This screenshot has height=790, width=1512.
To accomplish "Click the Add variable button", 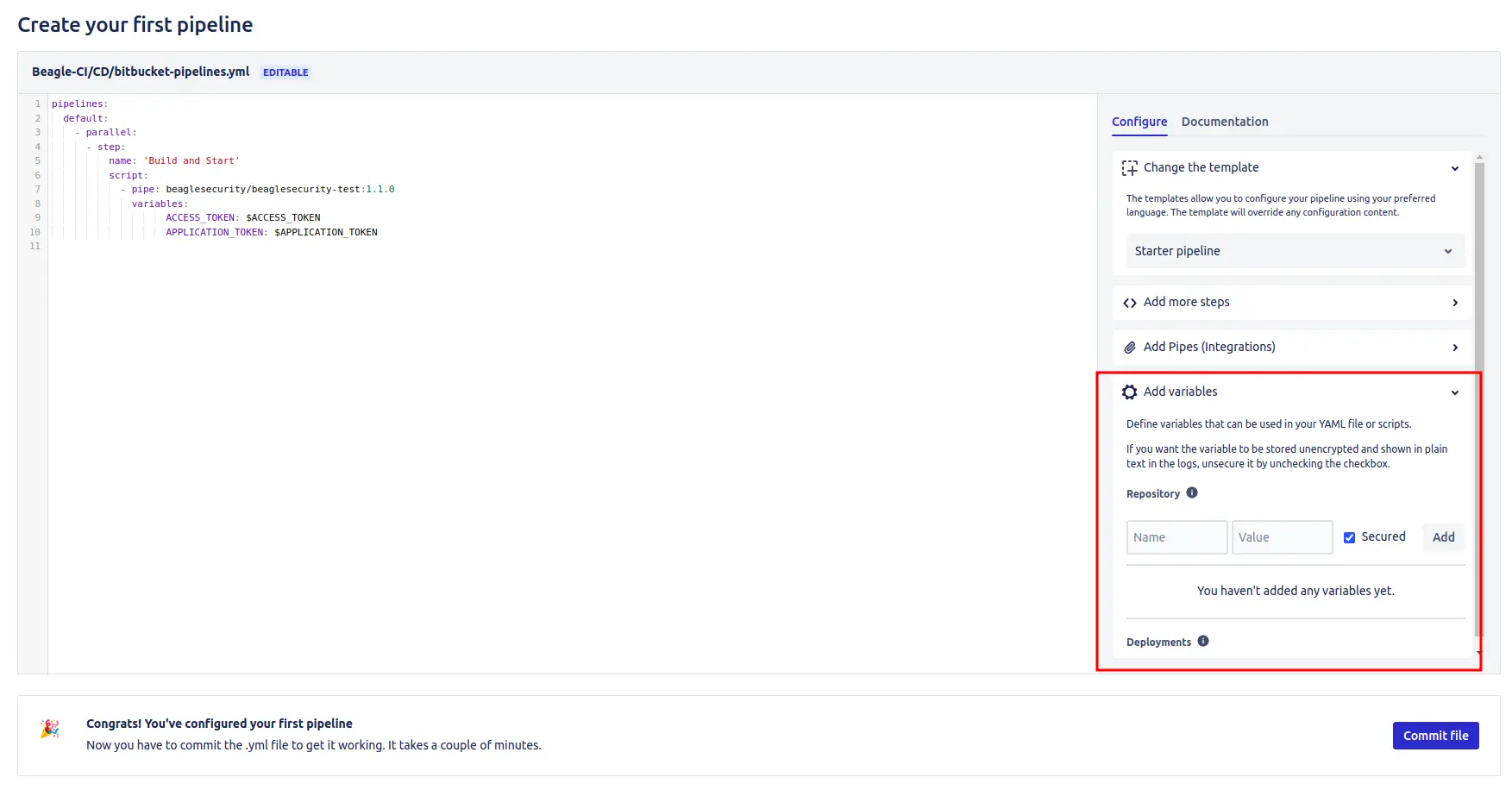I will (1443, 537).
